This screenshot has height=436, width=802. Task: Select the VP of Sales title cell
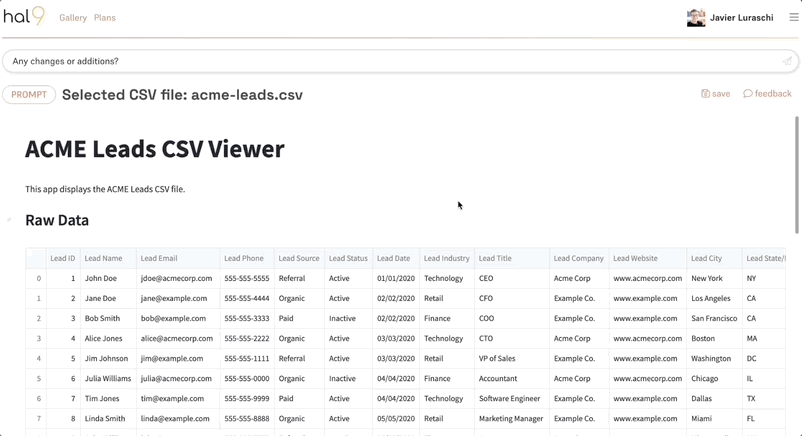497,358
